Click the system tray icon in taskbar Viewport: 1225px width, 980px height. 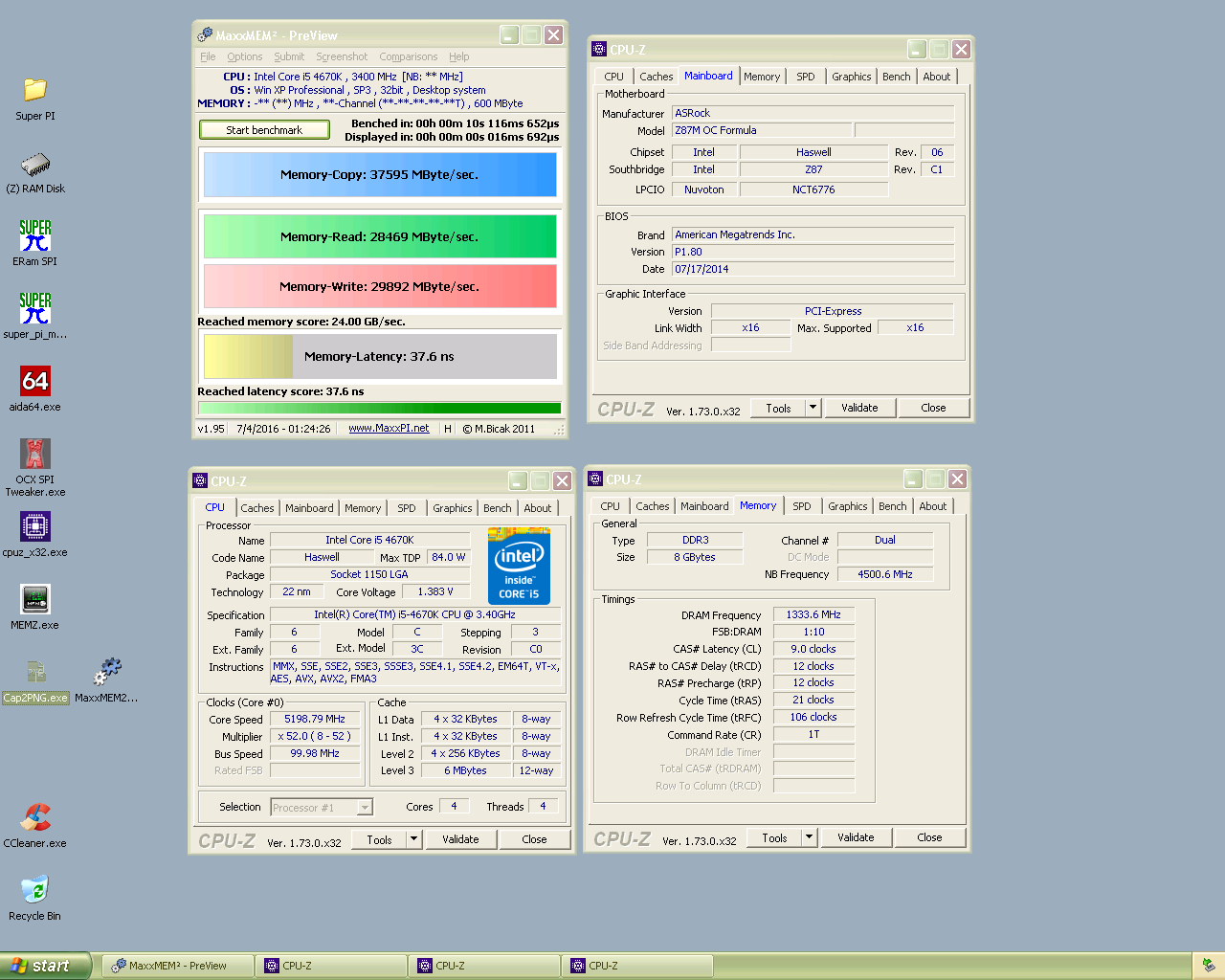1208,966
